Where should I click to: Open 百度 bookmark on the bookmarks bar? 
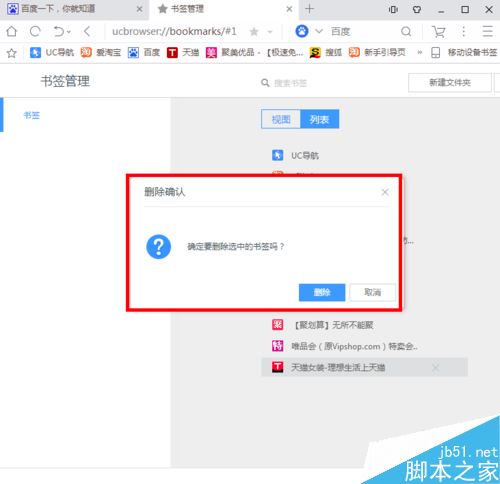(144, 52)
